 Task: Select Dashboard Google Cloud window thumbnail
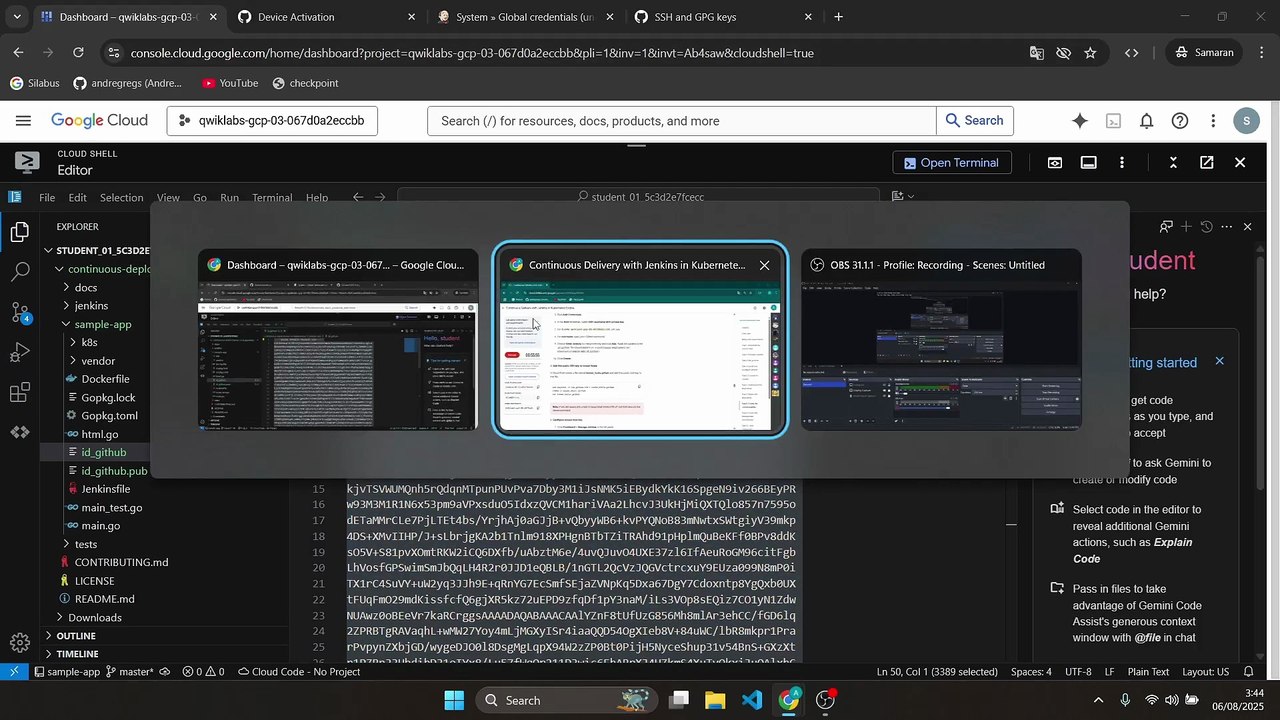point(338,339)
